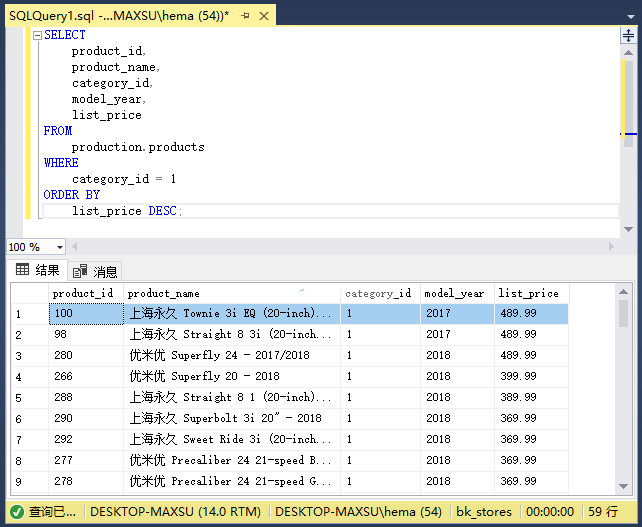The width and height of the screenshot is (642, 527).
Task: Click the cell with product_id 277
Action: (x=86, y=461)
